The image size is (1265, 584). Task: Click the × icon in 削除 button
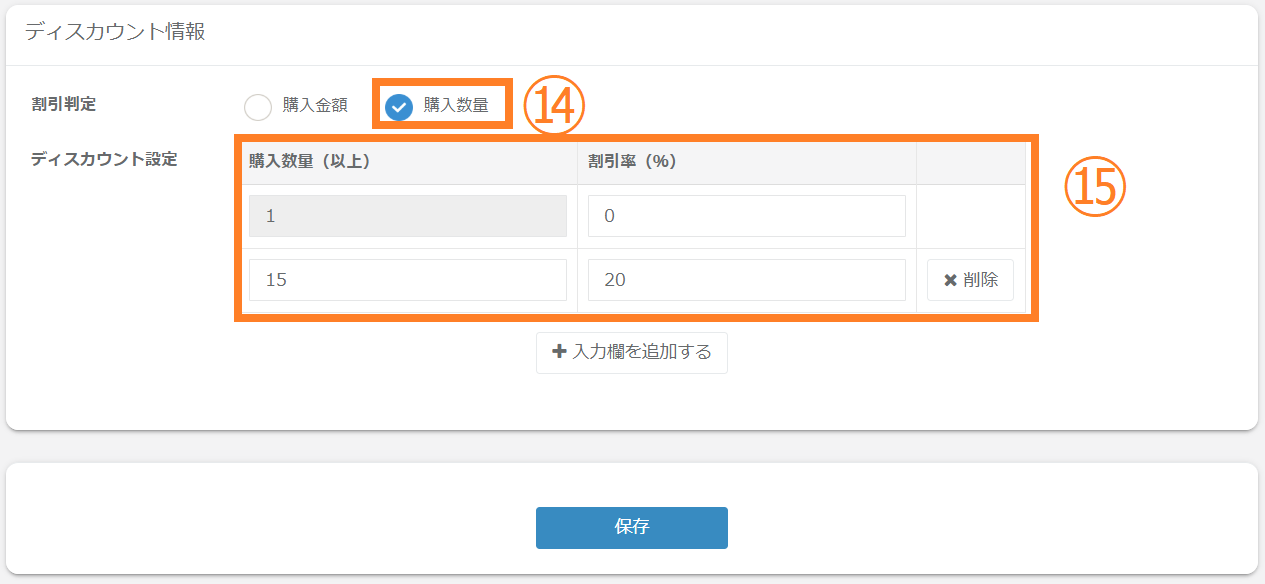950,280
